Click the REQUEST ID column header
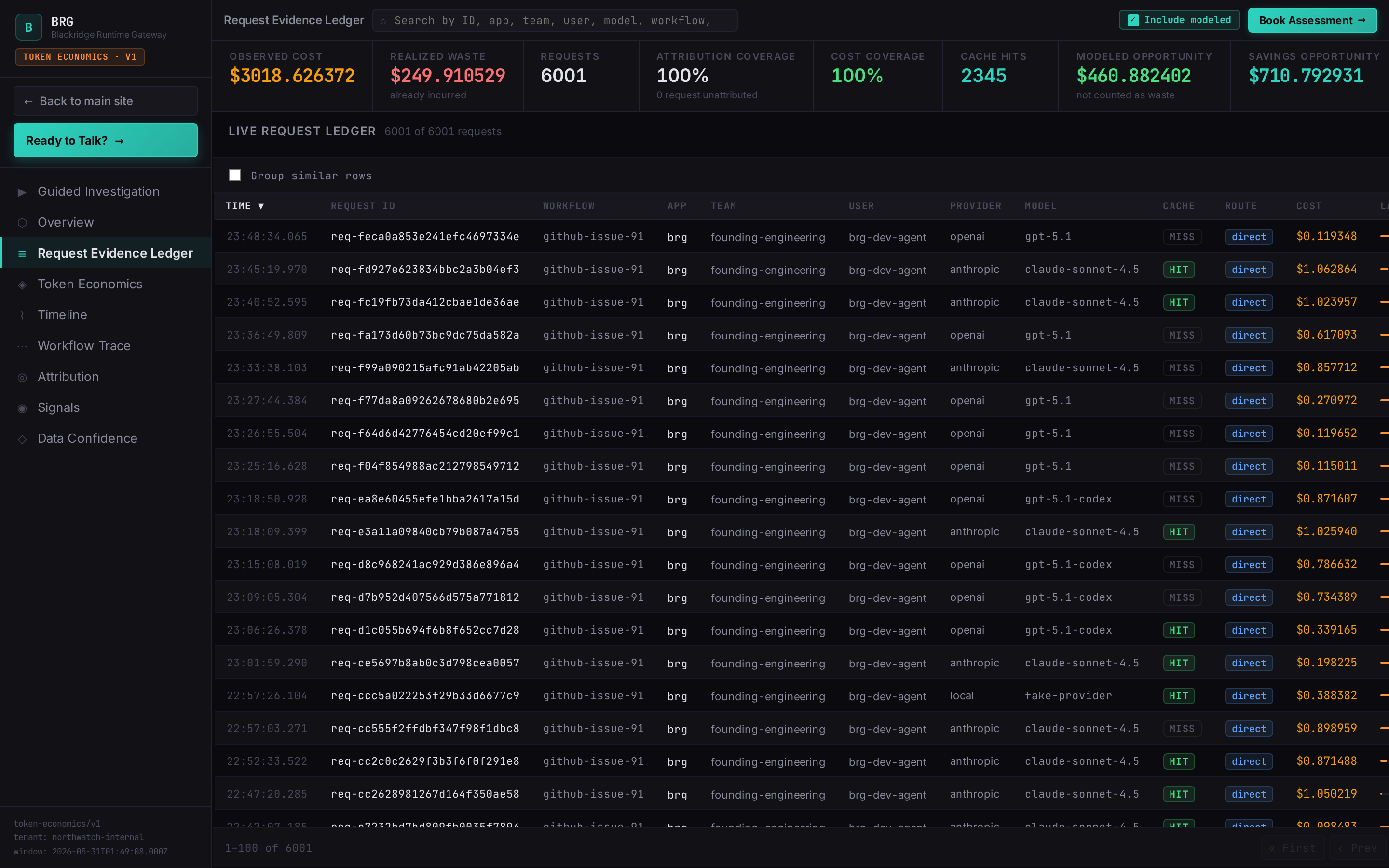 363,206
